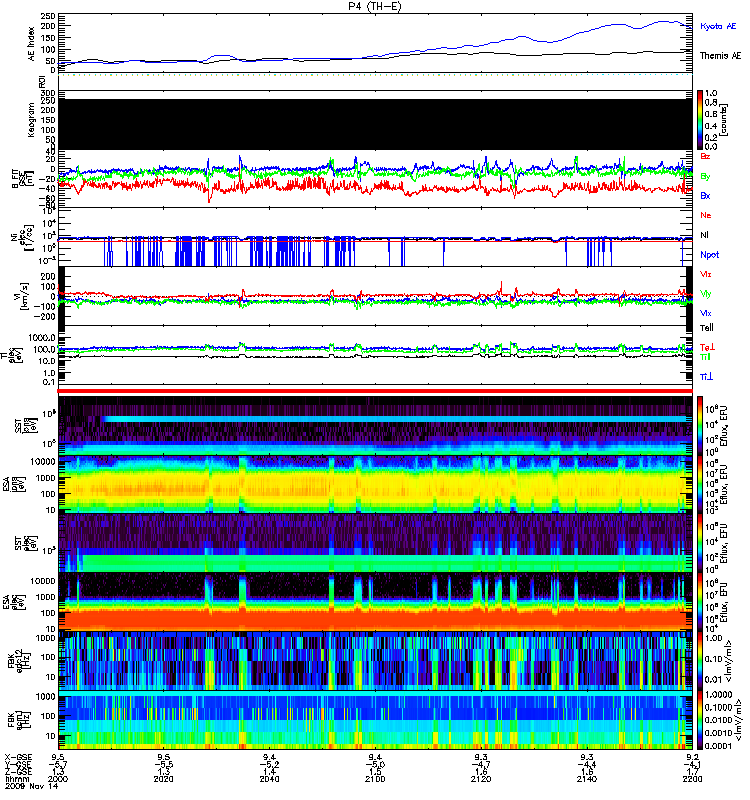The width and height of the screenshot is (750, 800).
Task: Select the red "Bz" legend label
Action: point(705,157)
